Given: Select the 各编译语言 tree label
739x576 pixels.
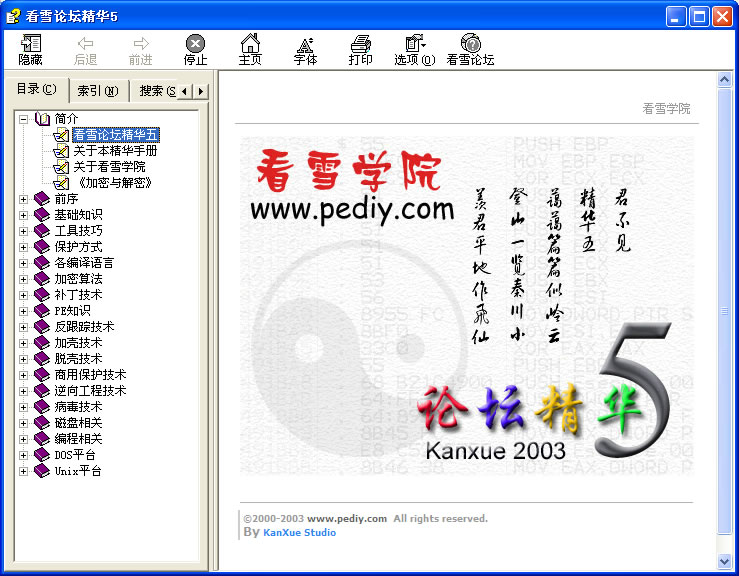Looking at the screenshot, I should 84,263.
